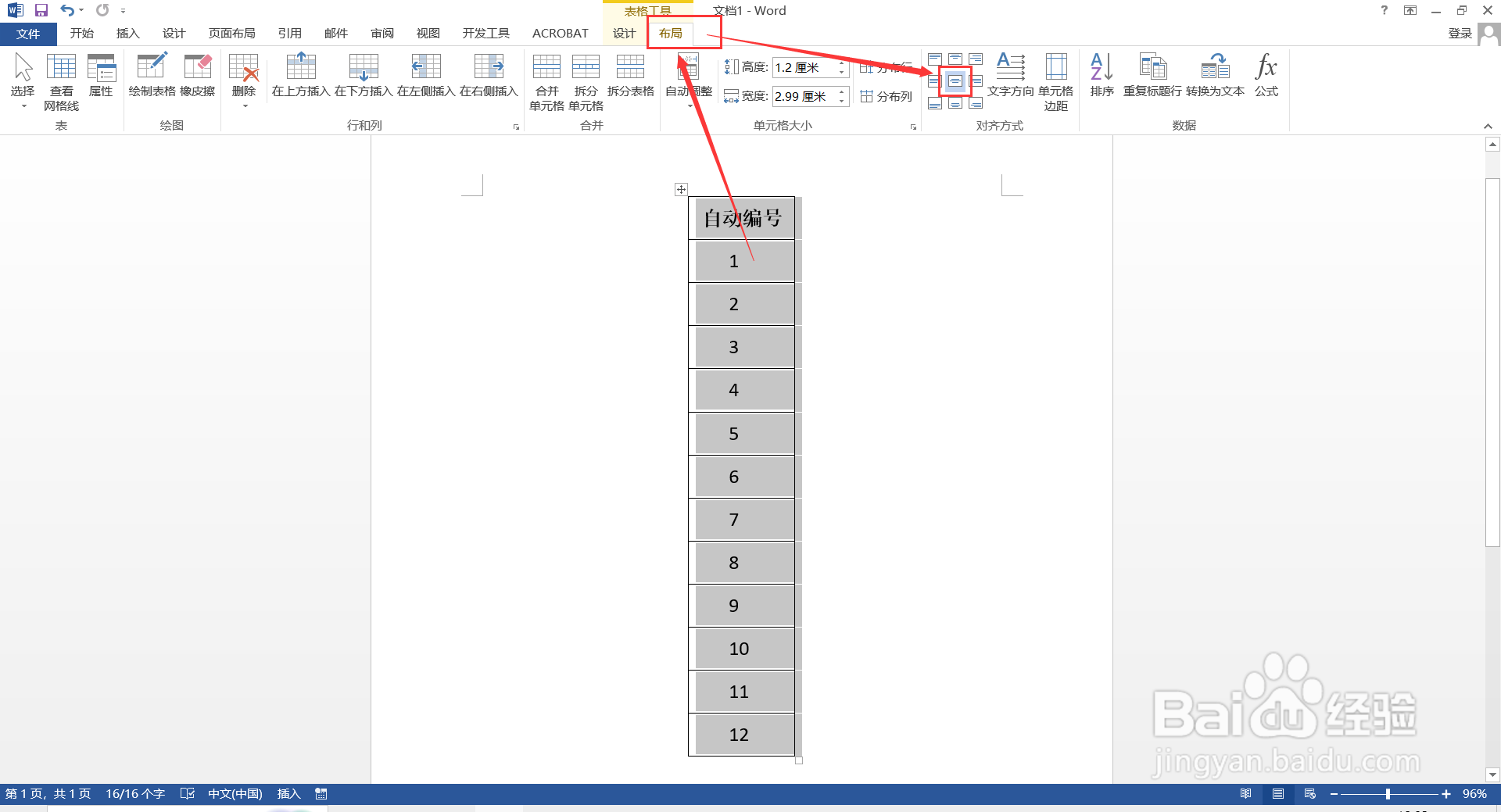Click the Draw Table (绘制表格) tool
This screenshot has height=812, width=1501.
point(152,76)
